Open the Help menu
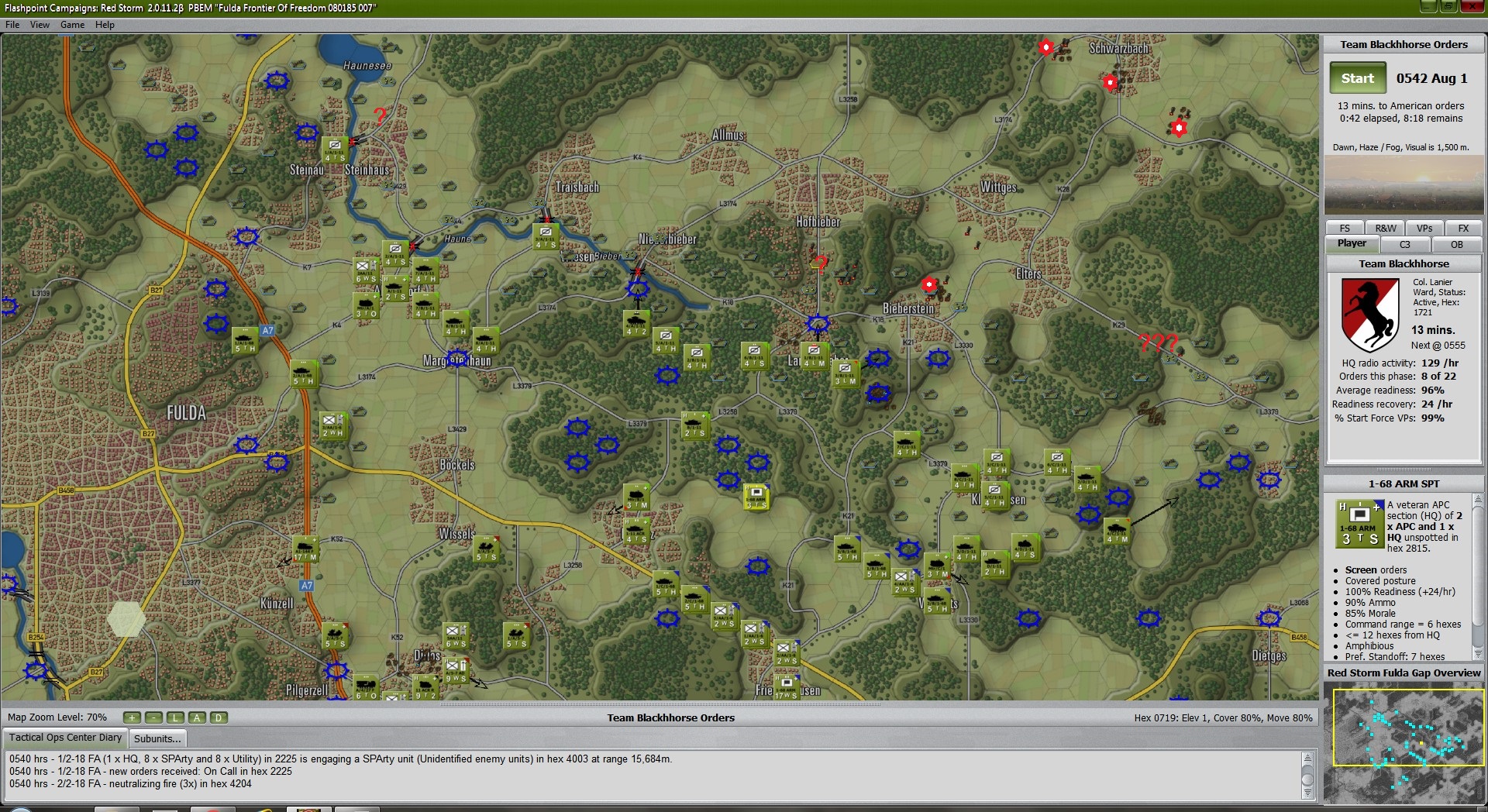Screen dimensions: 1488x812 click(x=105, y=25)
